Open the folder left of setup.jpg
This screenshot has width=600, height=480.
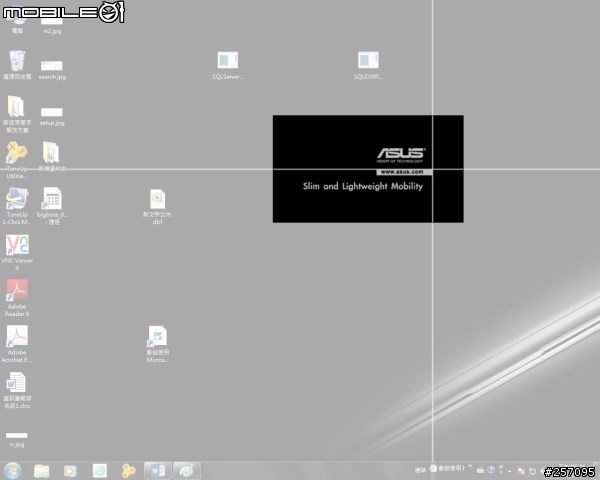pos(17,113)
